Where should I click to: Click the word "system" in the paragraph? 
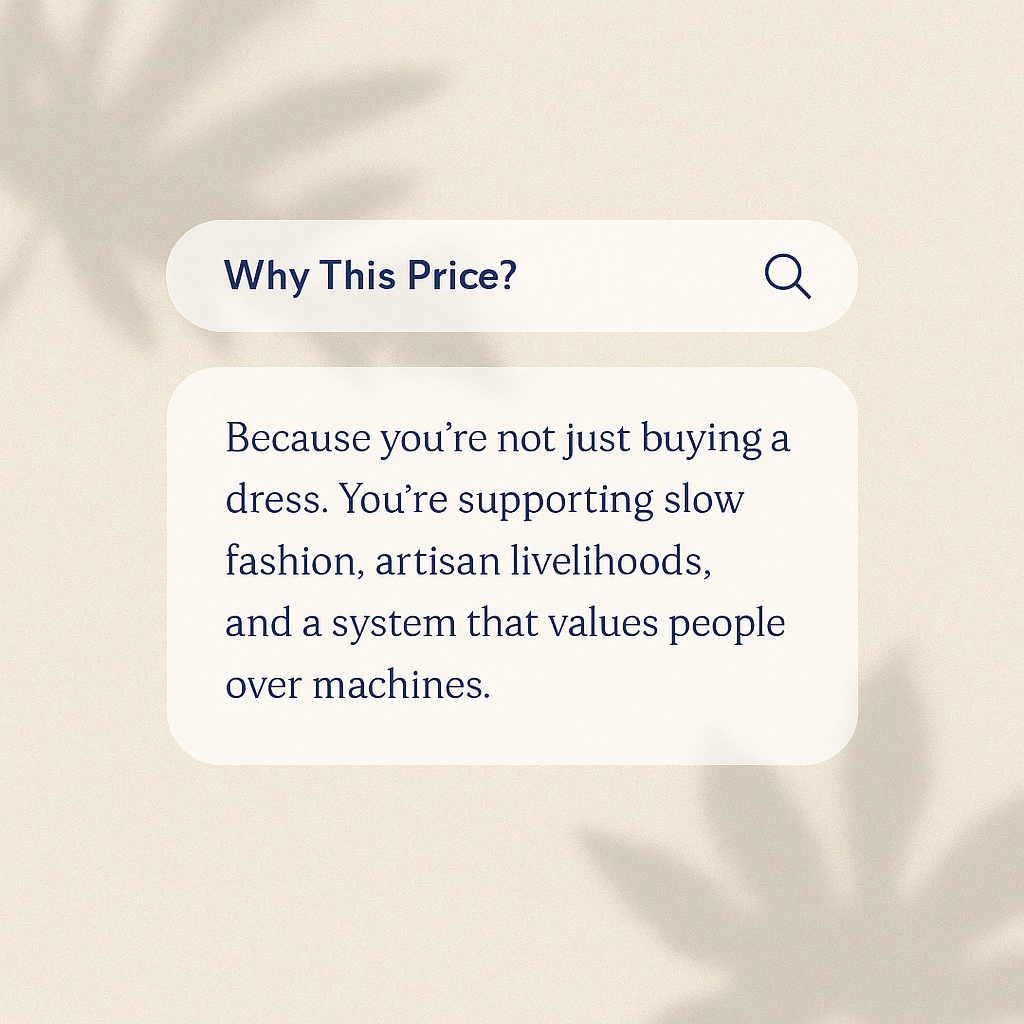(x=394, y=624)
